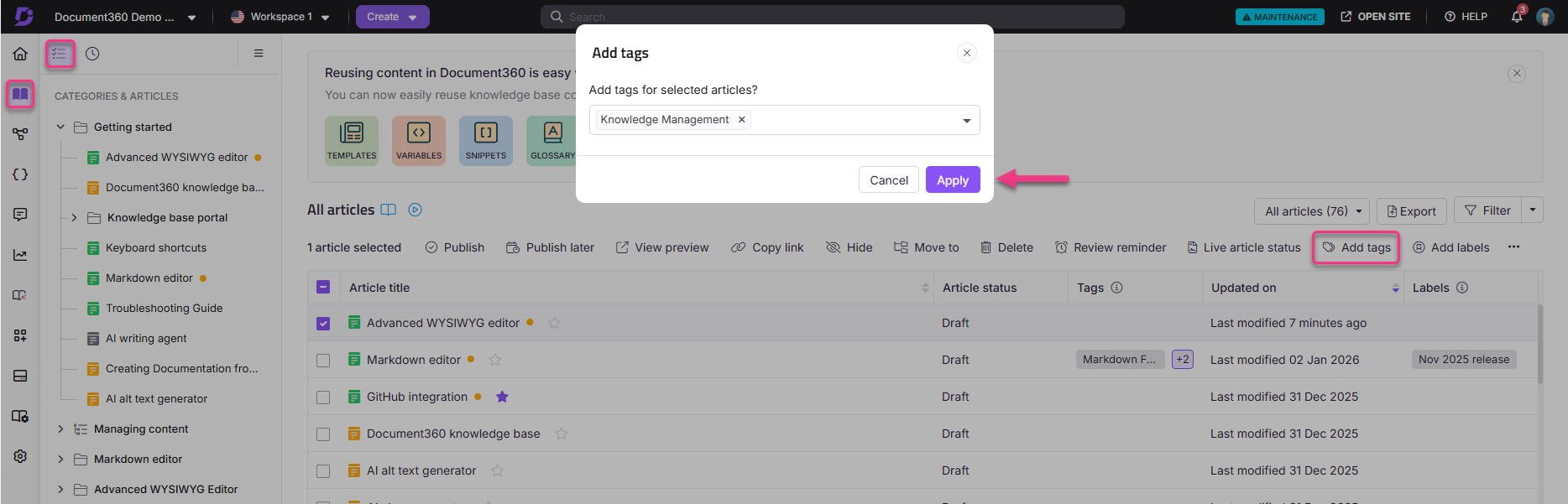Click the Export button

tap(1412, 211)
